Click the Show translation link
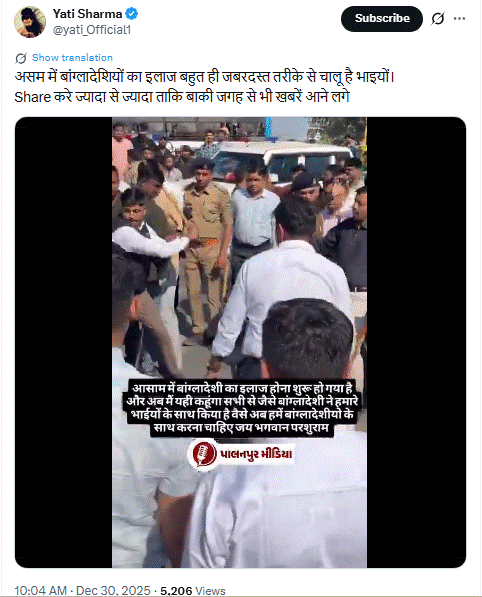Image resolution: width=482 pixels, height=597 pixels. (72, 57)
